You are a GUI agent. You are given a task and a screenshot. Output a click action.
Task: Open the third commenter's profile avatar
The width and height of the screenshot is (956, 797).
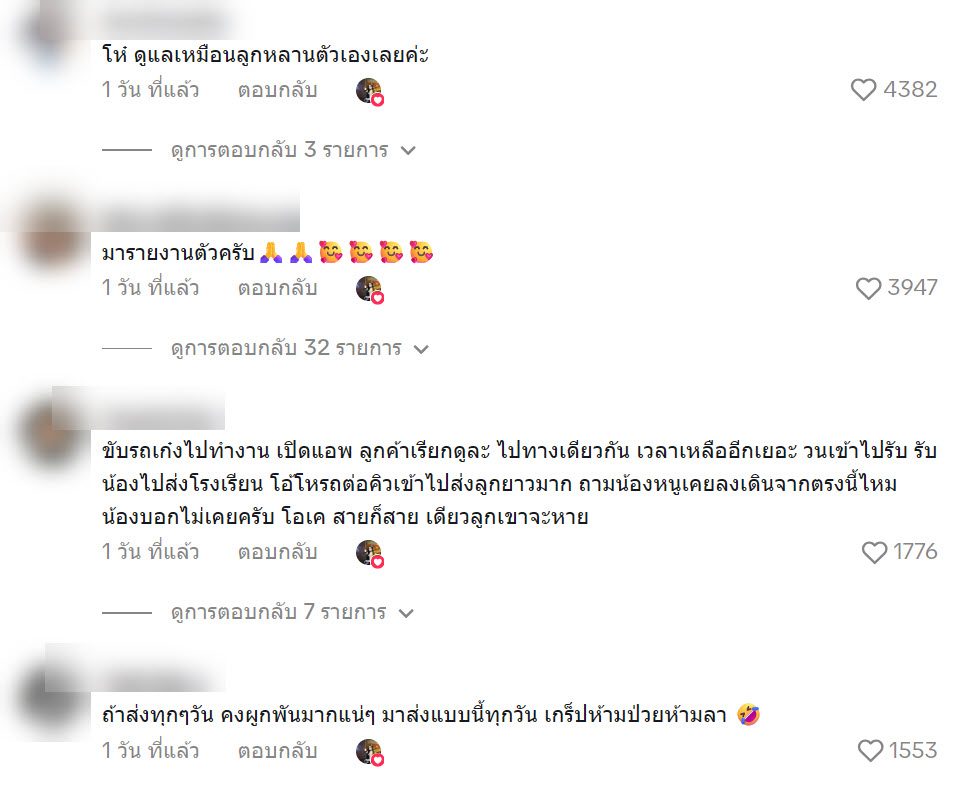(55, 436)
